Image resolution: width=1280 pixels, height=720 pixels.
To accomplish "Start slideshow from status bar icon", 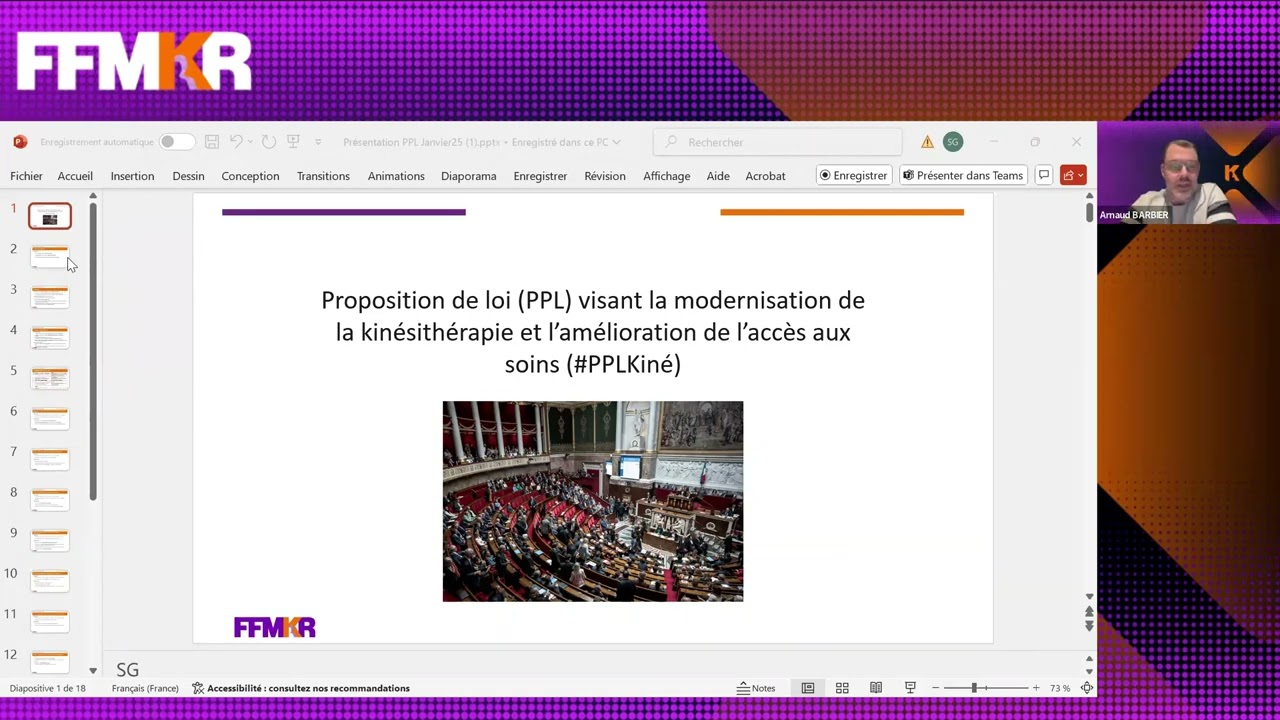I will coord(910,688).
